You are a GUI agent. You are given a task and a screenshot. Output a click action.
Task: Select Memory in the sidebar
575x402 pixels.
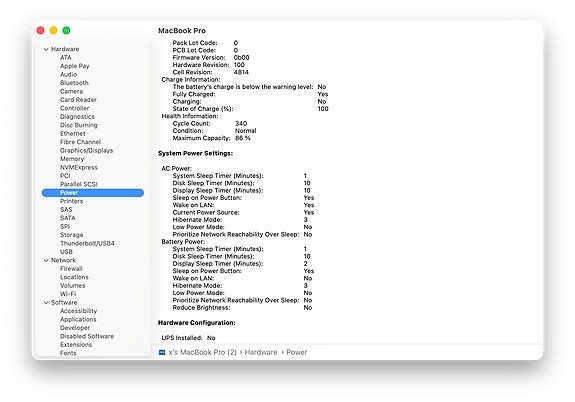pos(72,159)
